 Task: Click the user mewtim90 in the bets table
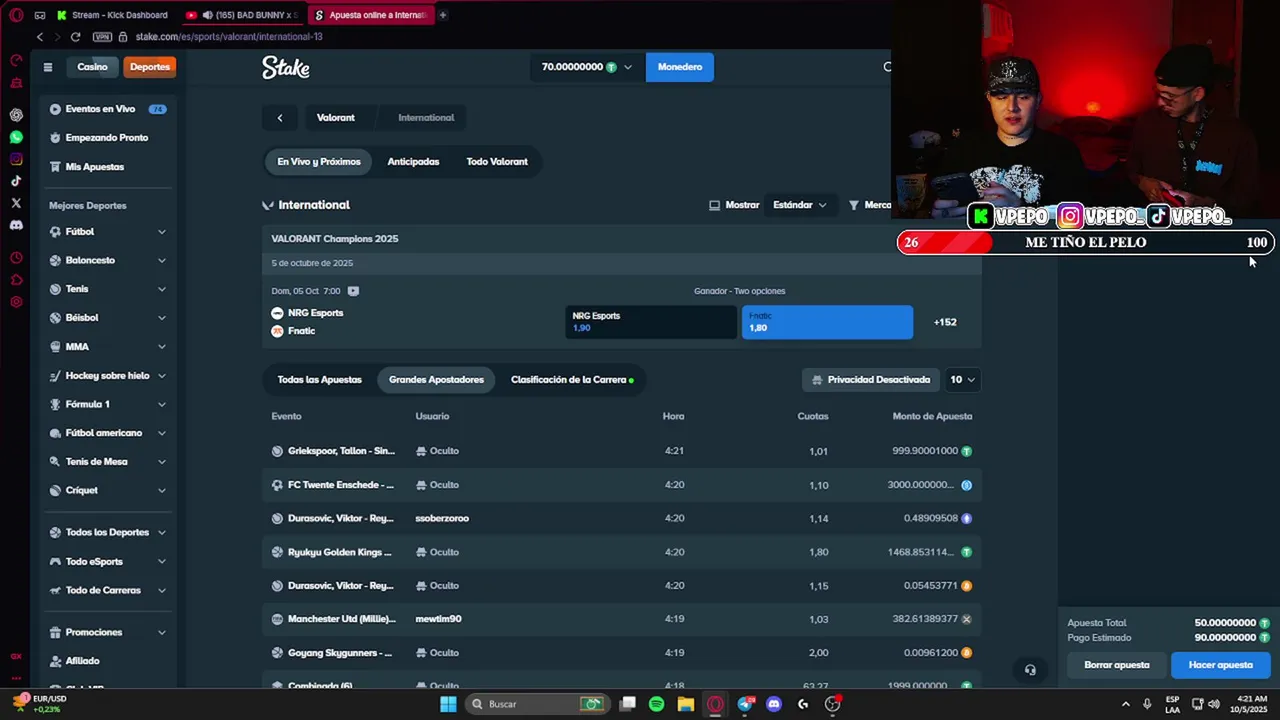(438, 619)
